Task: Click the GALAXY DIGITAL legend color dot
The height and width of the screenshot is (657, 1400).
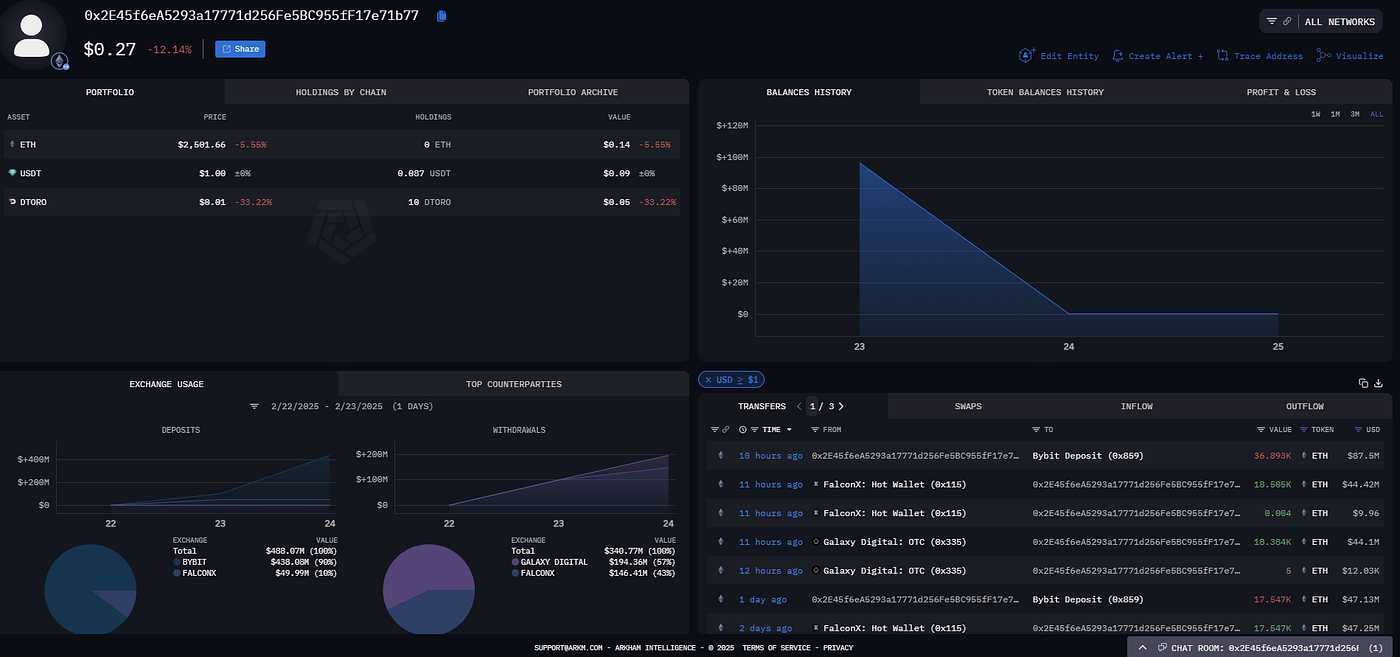Action: [x=516, y=562]
